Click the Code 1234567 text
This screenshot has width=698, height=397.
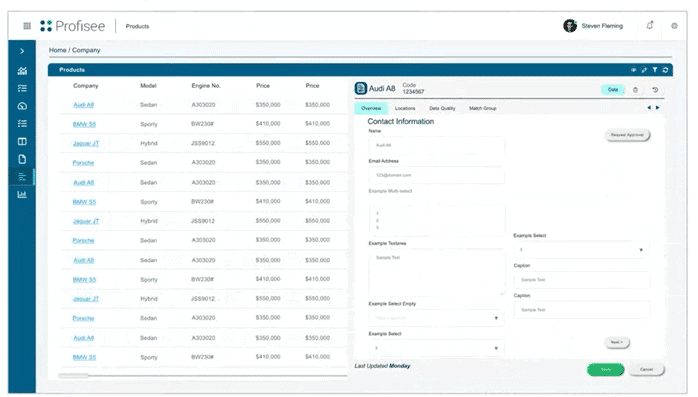413,88
